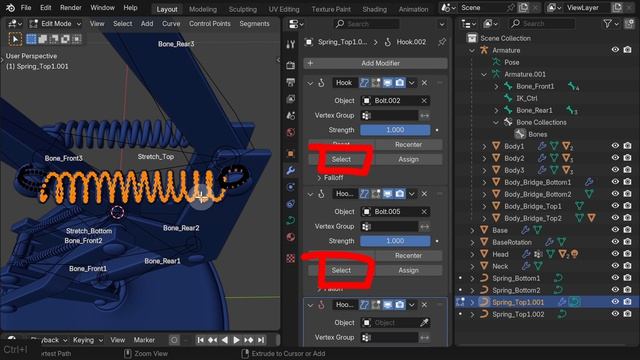Viewport: 640px width, 360px height.
Task: Open the Segments menu
Action: (x=254, y=24)
